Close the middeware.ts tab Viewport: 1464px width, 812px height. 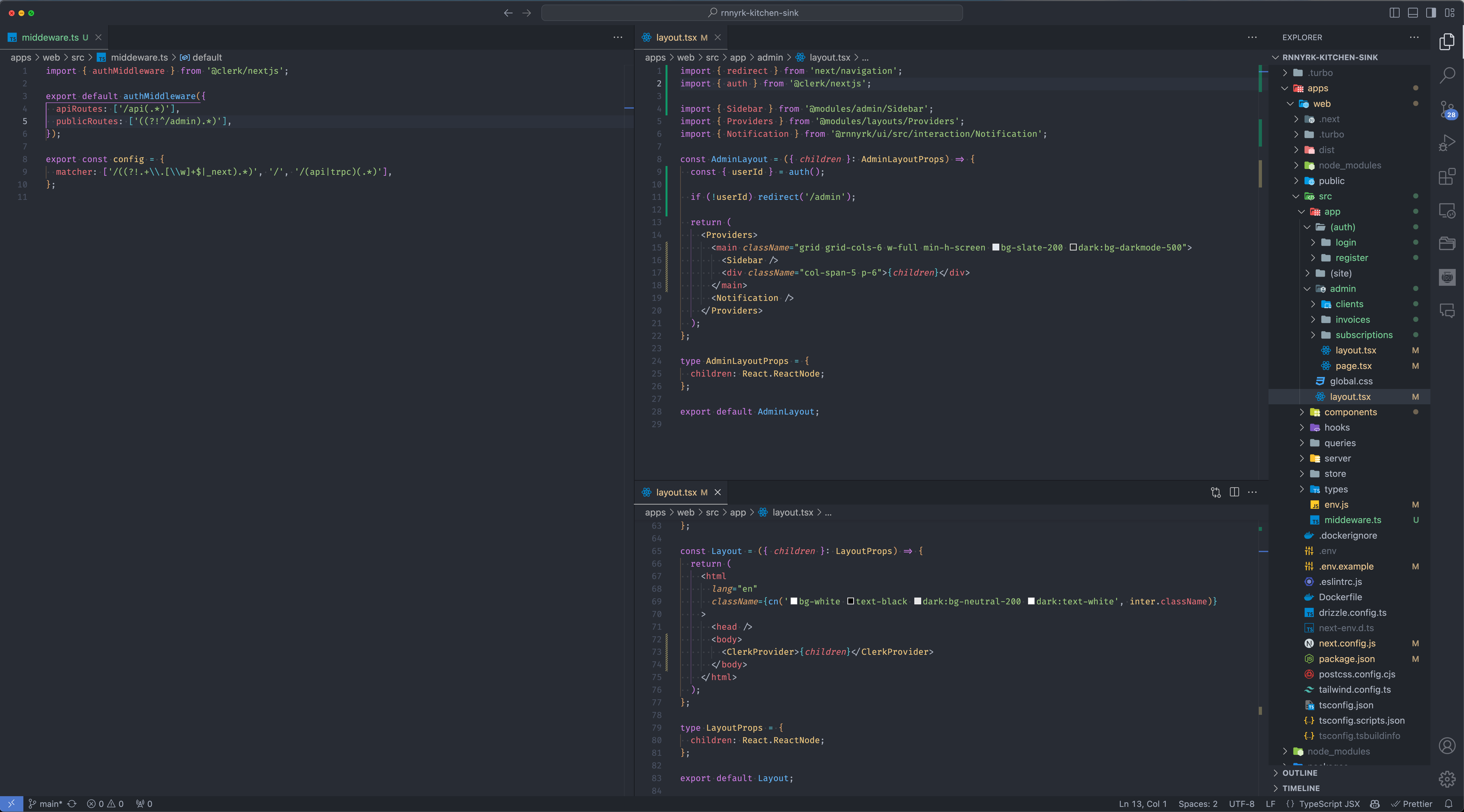point(98,37)
